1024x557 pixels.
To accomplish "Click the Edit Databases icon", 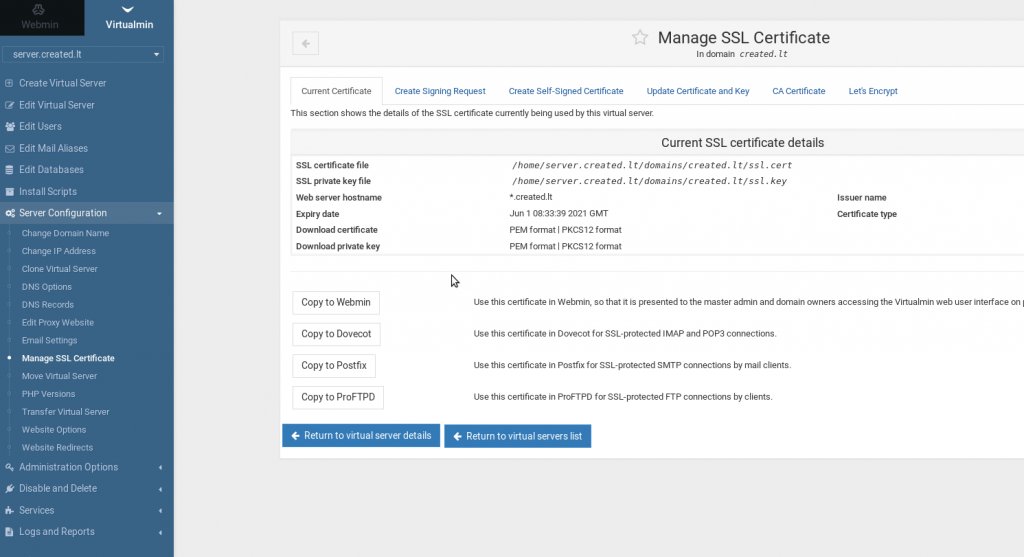I will pyautogui.click(x=9, y=170).
